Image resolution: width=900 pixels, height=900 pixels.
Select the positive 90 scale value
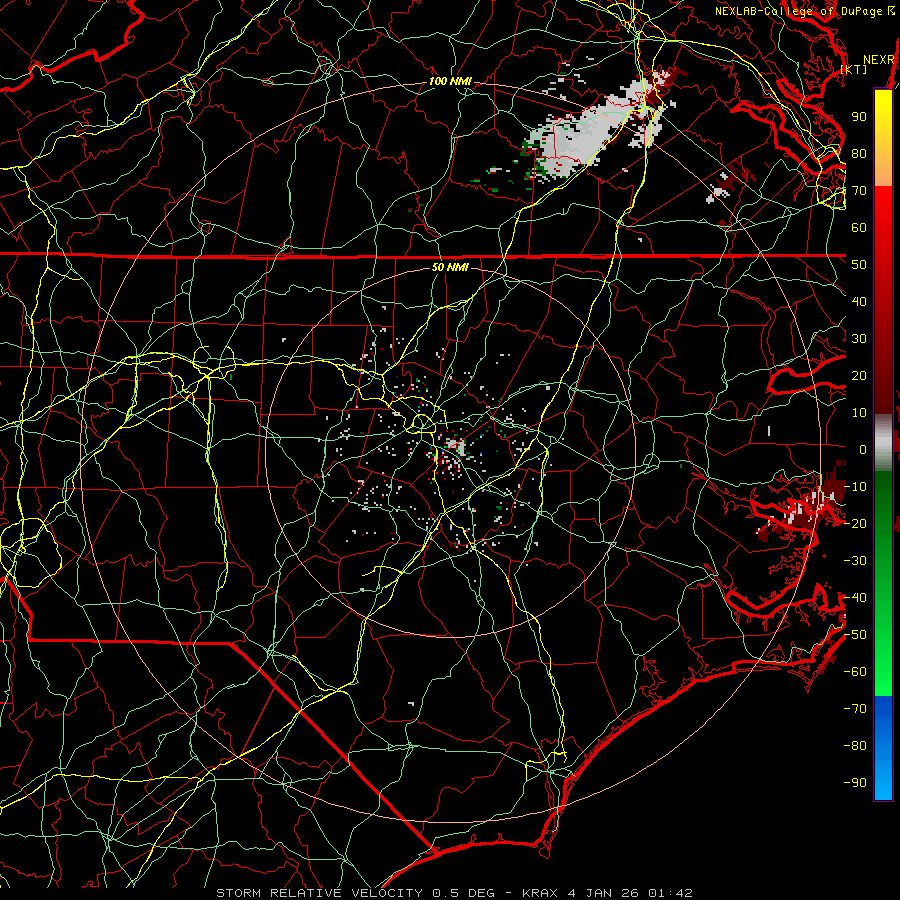pos(859,117)
